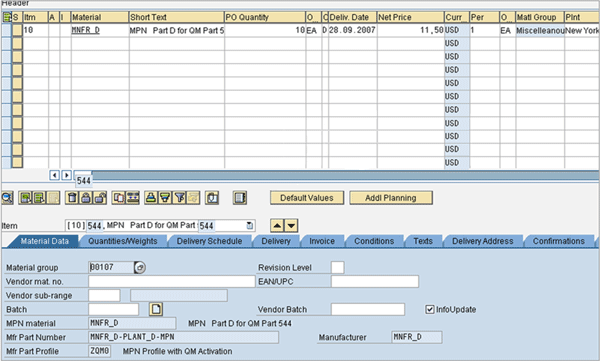
Task: Click the Matl Group column header
Action: coord(540,17)
